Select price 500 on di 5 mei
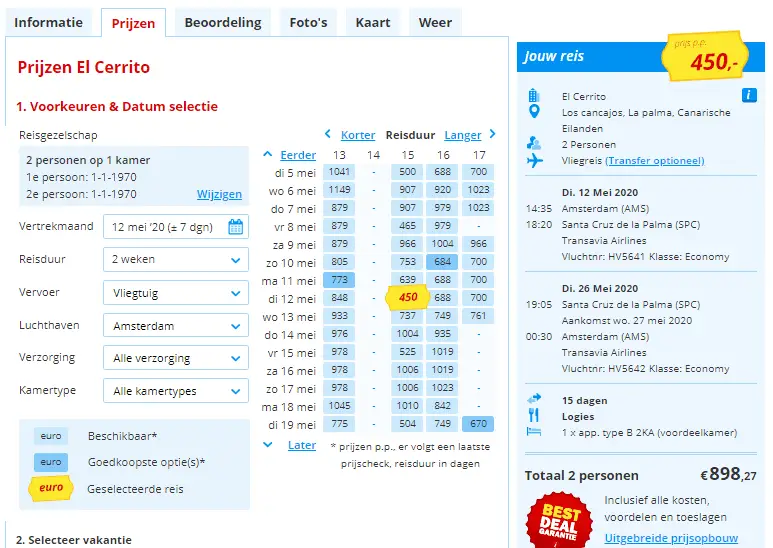This screenshot has height=548, width=773. 407,171
